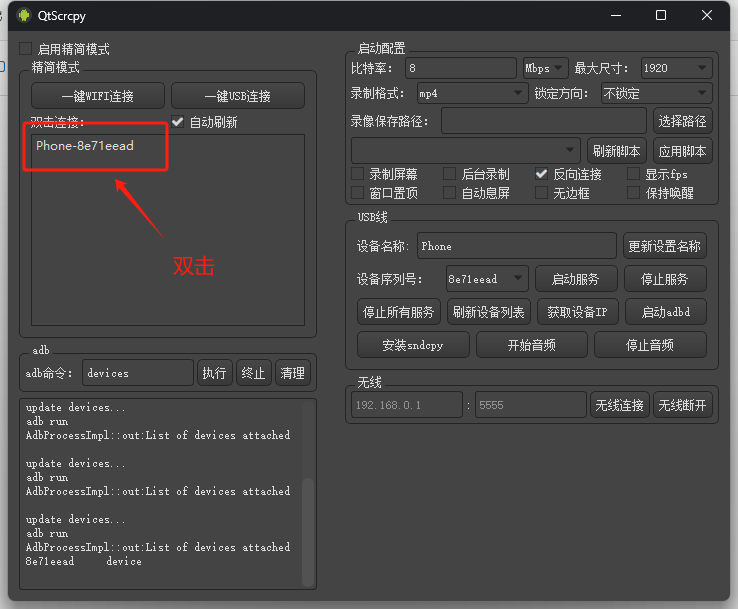Select Phone-8e71eead in the device list
Screen dimensions: 738x609
click(85, 146)
